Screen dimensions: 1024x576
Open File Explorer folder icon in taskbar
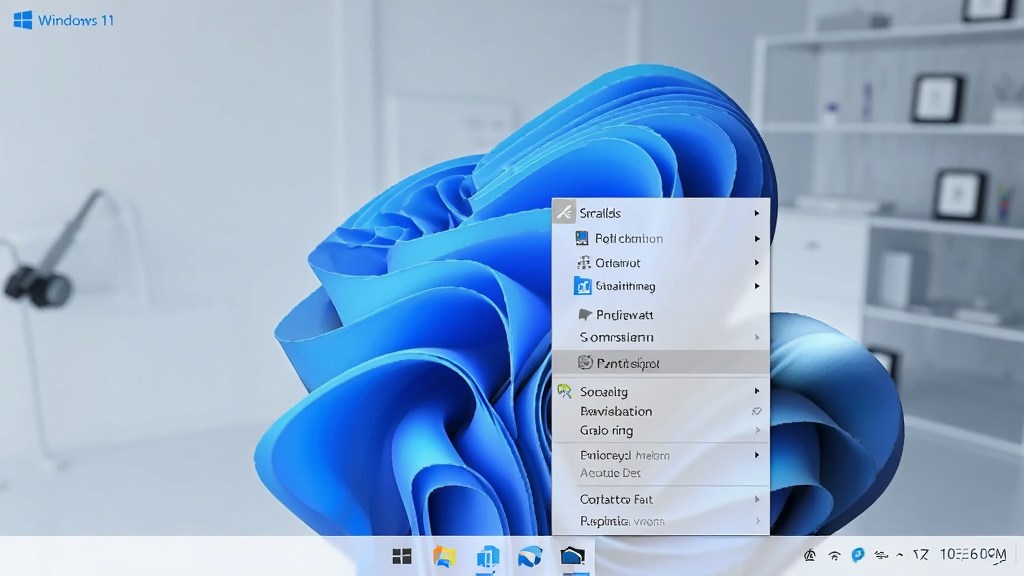point(444,556)
